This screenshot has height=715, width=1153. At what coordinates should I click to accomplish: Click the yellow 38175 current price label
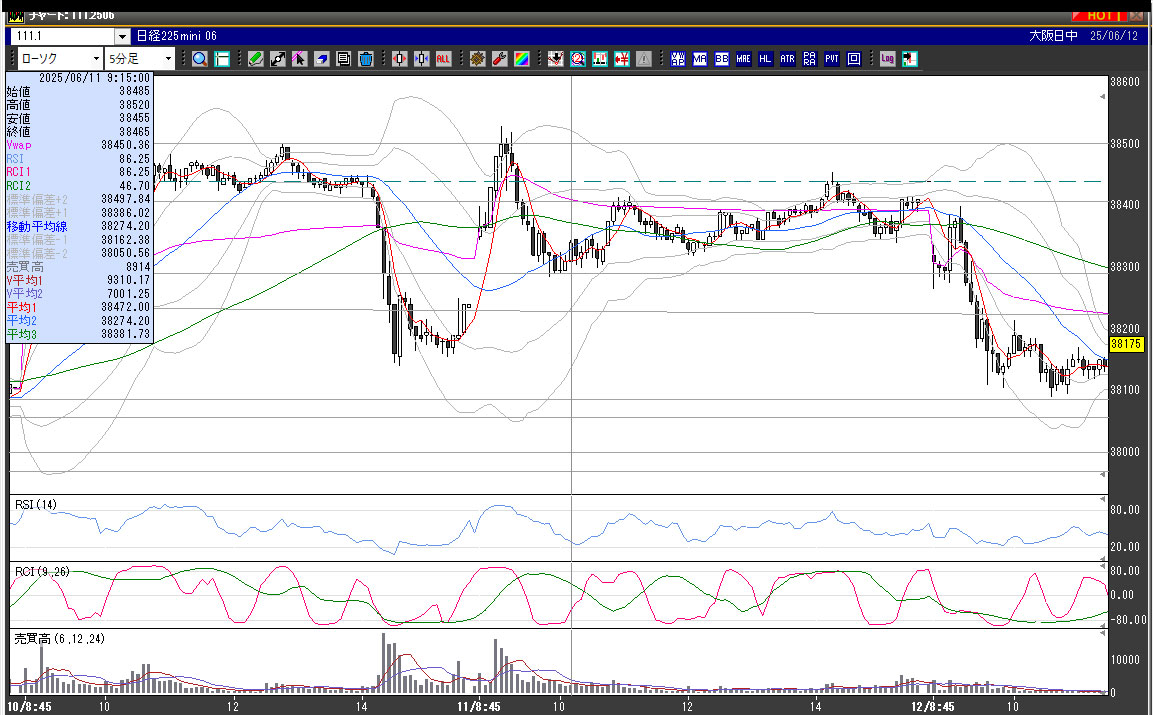click(1126, 344)
